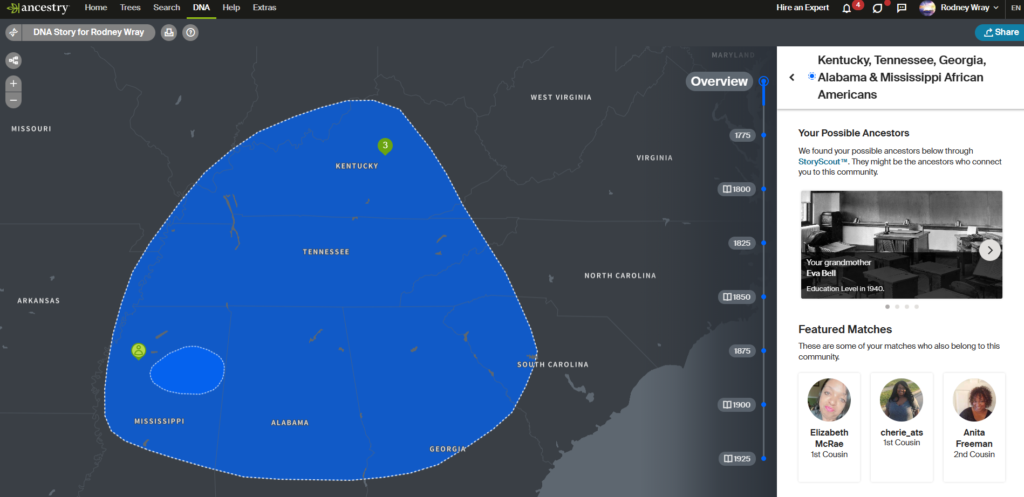Click the map zoom in plus button
Viewport: 1024px width, 497px height.
[x=14, y=84]
